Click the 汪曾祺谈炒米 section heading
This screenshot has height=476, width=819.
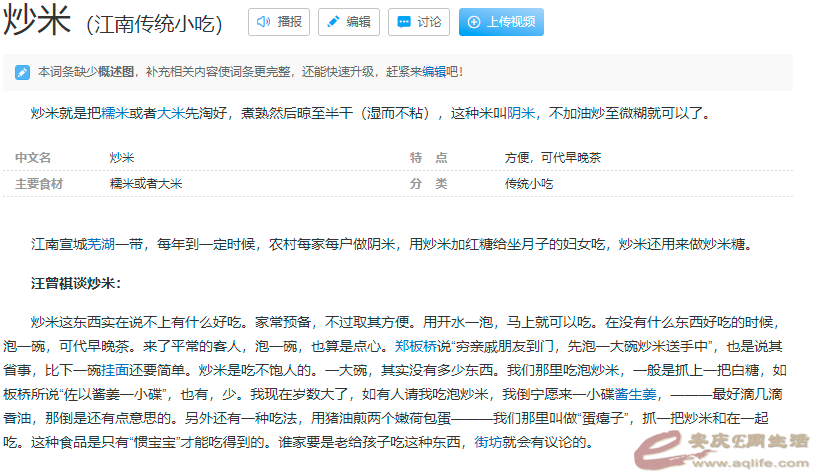[x=75, y=283]
